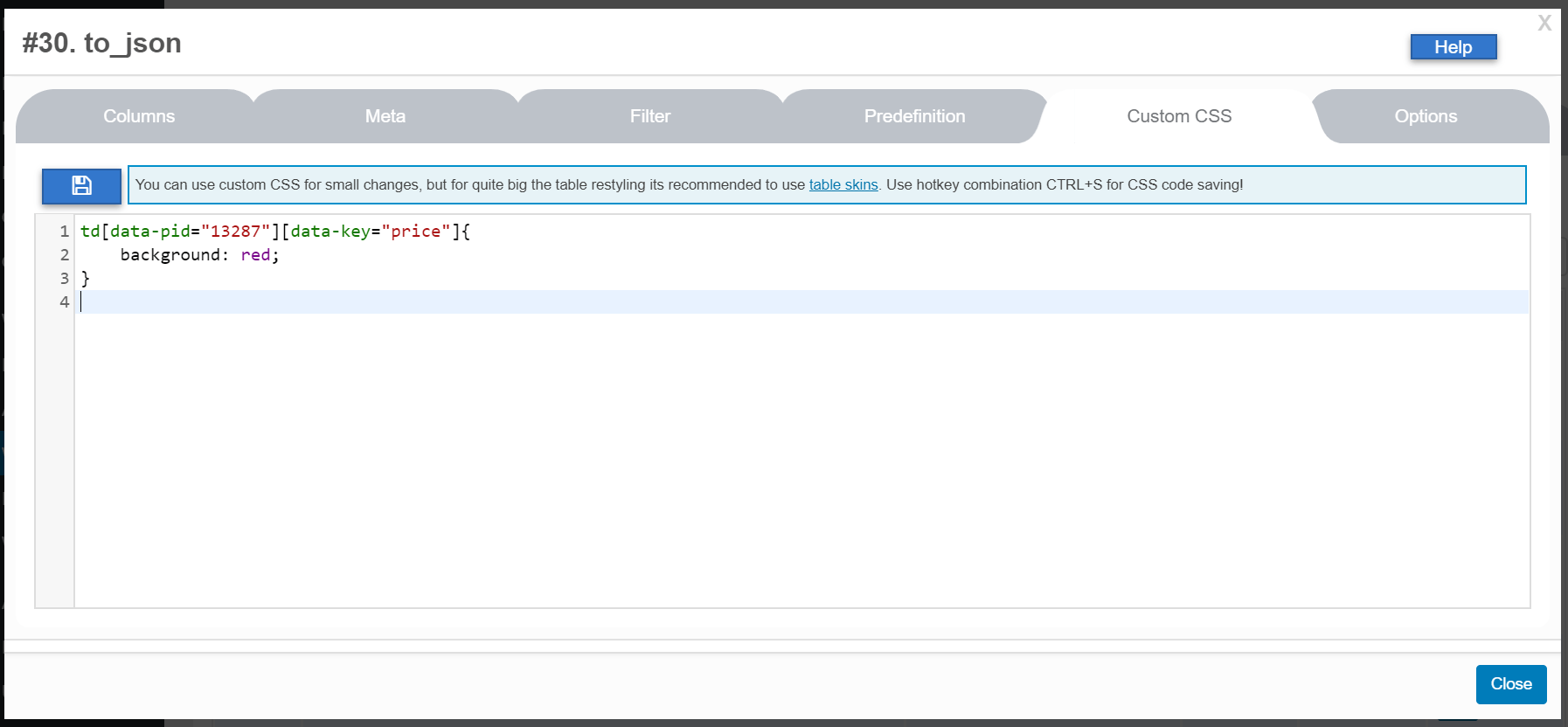Close the dialog with the X icon
The width and height of the screenshot is (1568, 727).
(1544, 24)
